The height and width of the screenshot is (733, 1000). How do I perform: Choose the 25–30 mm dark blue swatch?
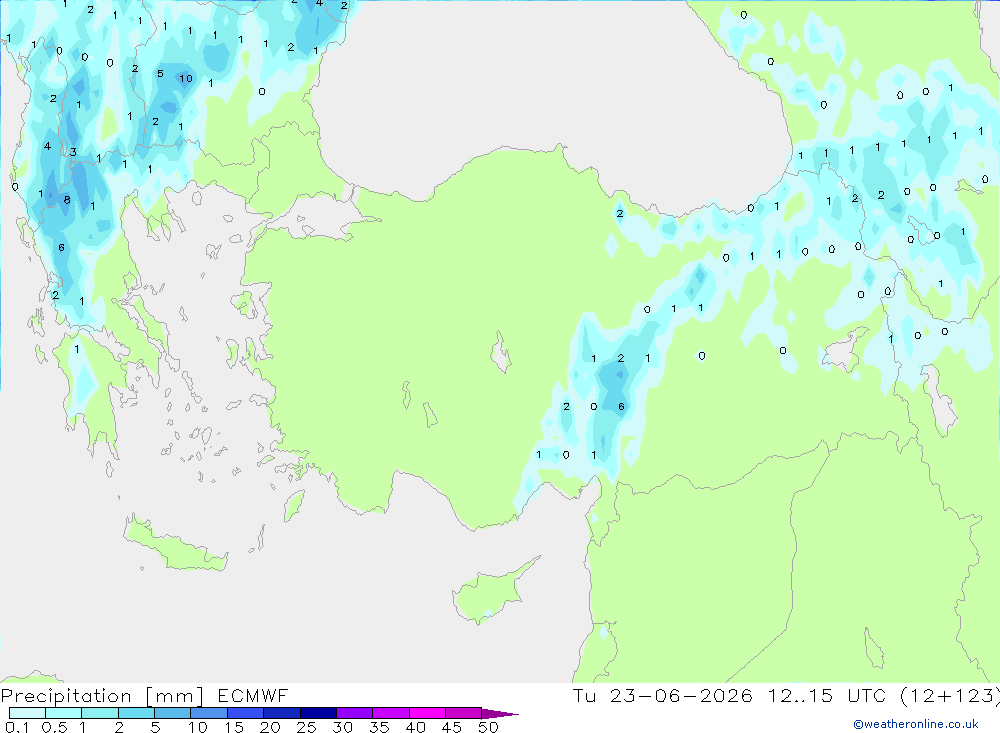tap(318, 713)
